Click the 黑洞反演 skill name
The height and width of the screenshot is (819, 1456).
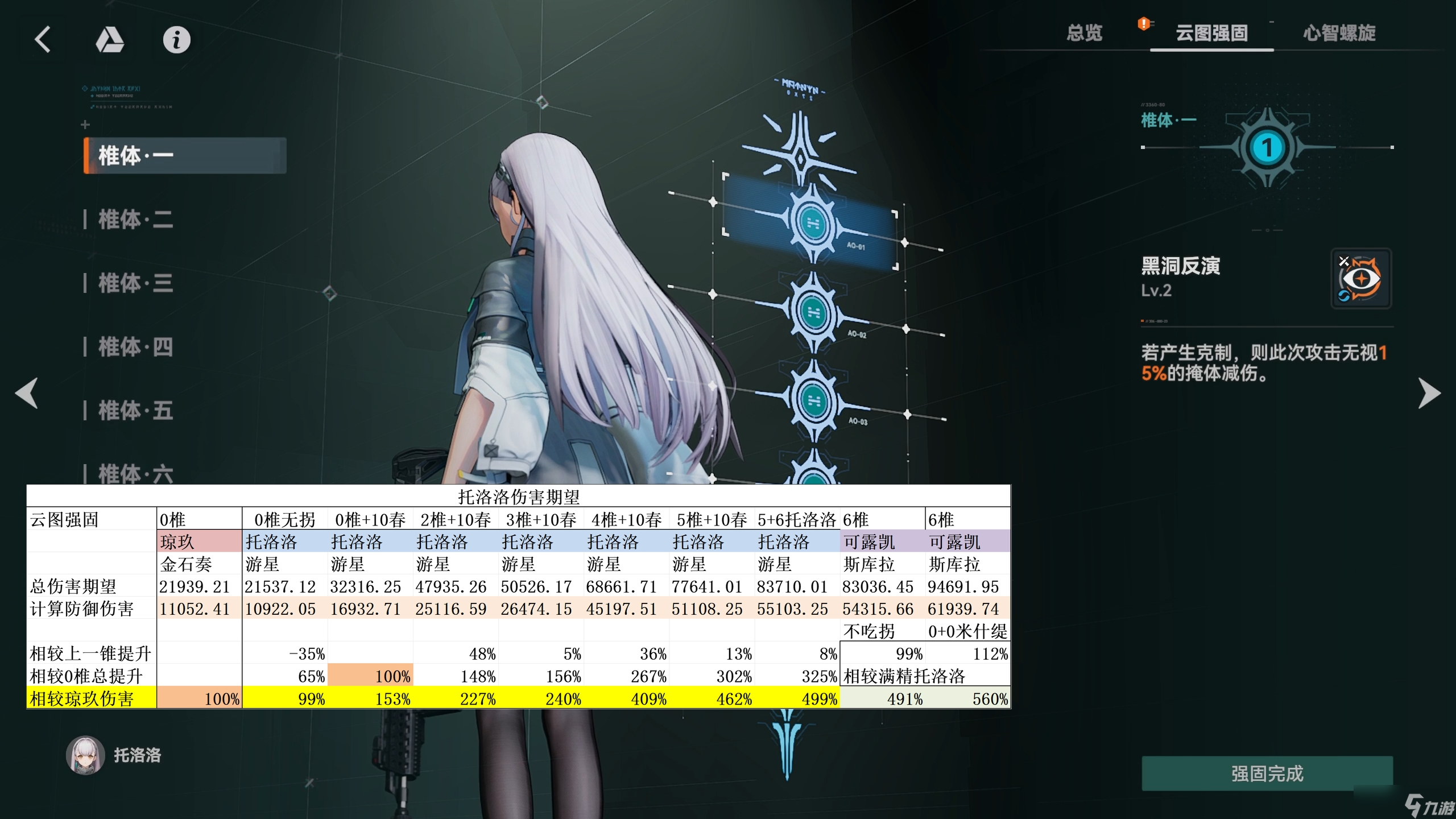pos(1181,266)
